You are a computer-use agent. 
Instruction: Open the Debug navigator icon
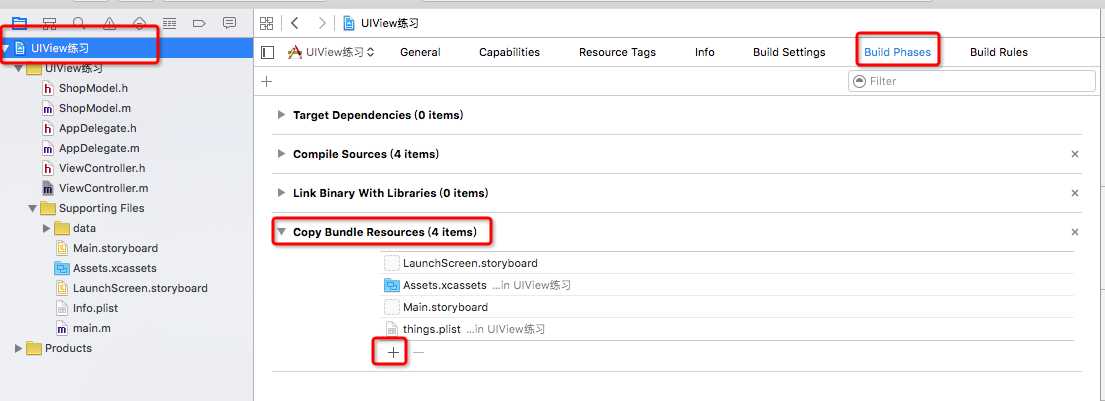pos(169,23)
